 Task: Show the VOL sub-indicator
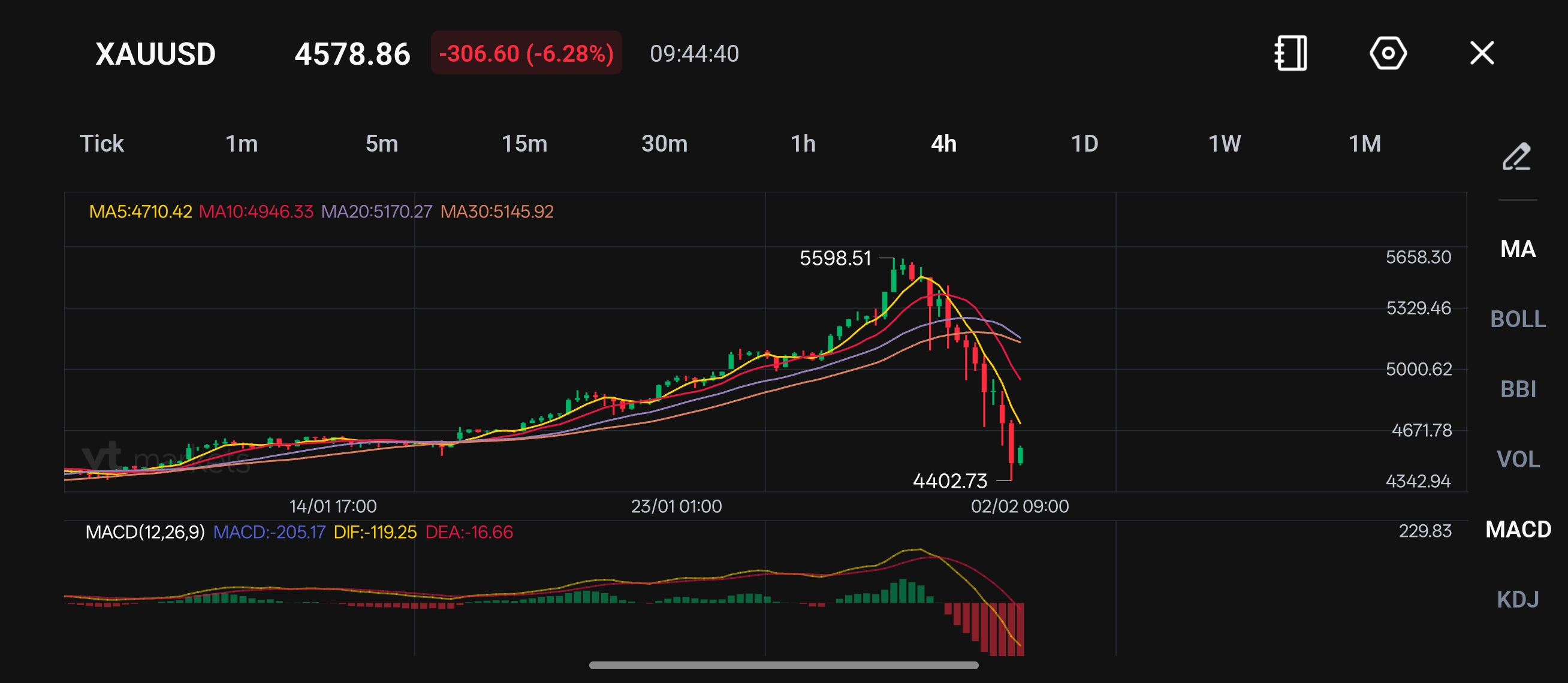coord(1518,459)
